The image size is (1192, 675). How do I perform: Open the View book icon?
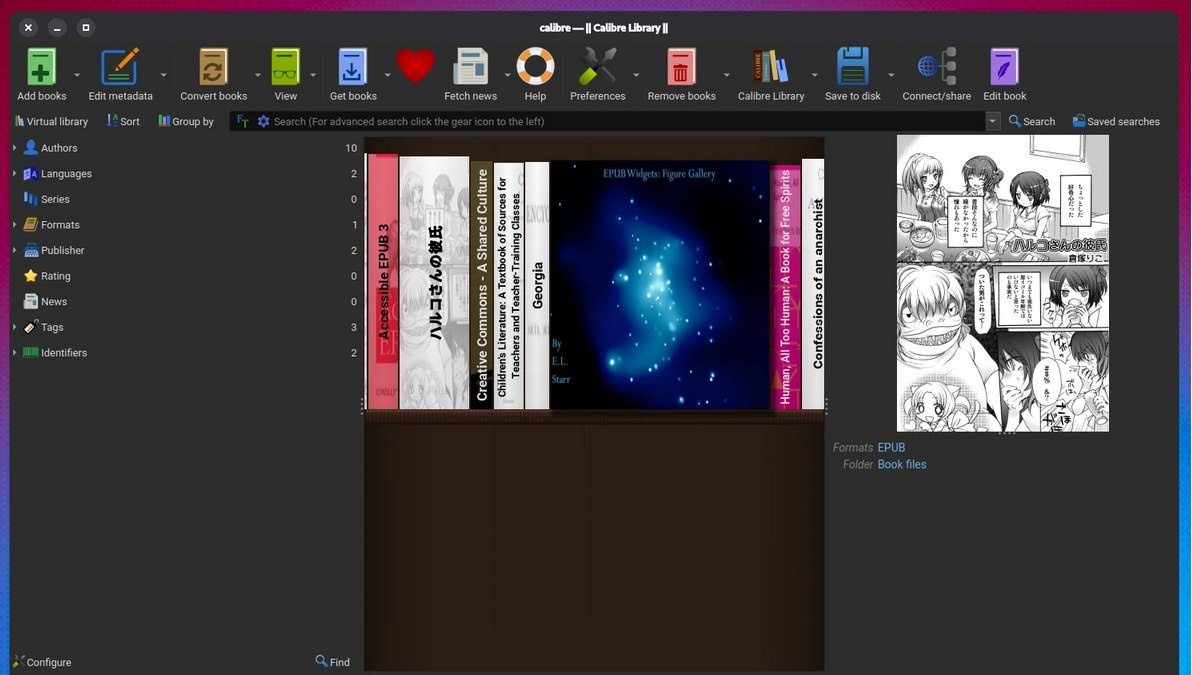[x=285, y=67]
